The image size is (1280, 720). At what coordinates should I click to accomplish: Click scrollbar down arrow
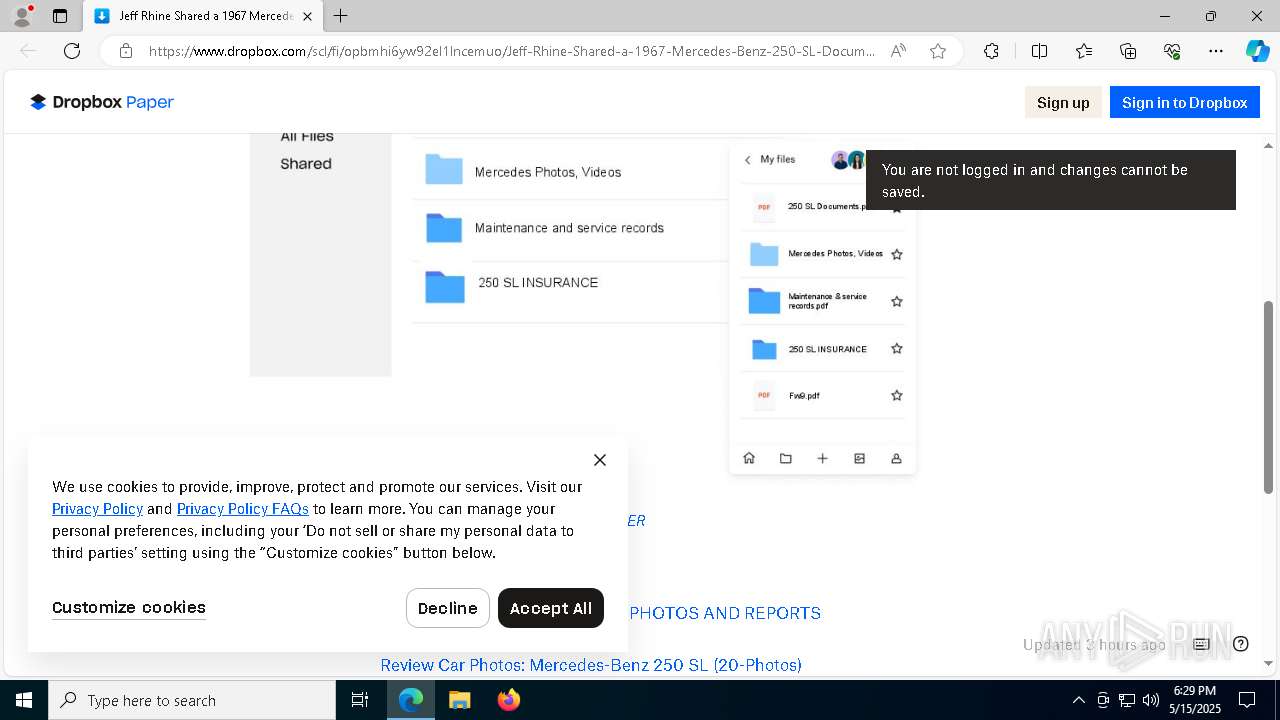point(1268,664)
